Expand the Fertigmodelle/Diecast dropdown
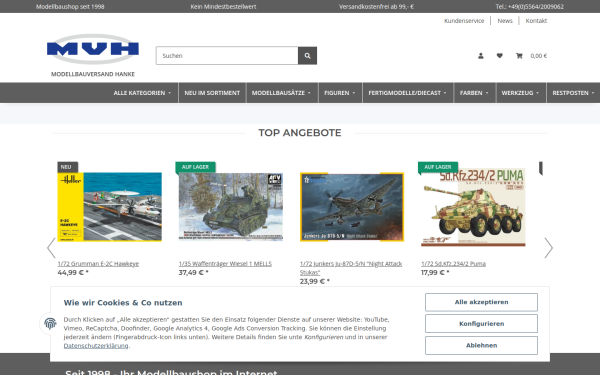The image size is (600, 375). tap(408, 93)
